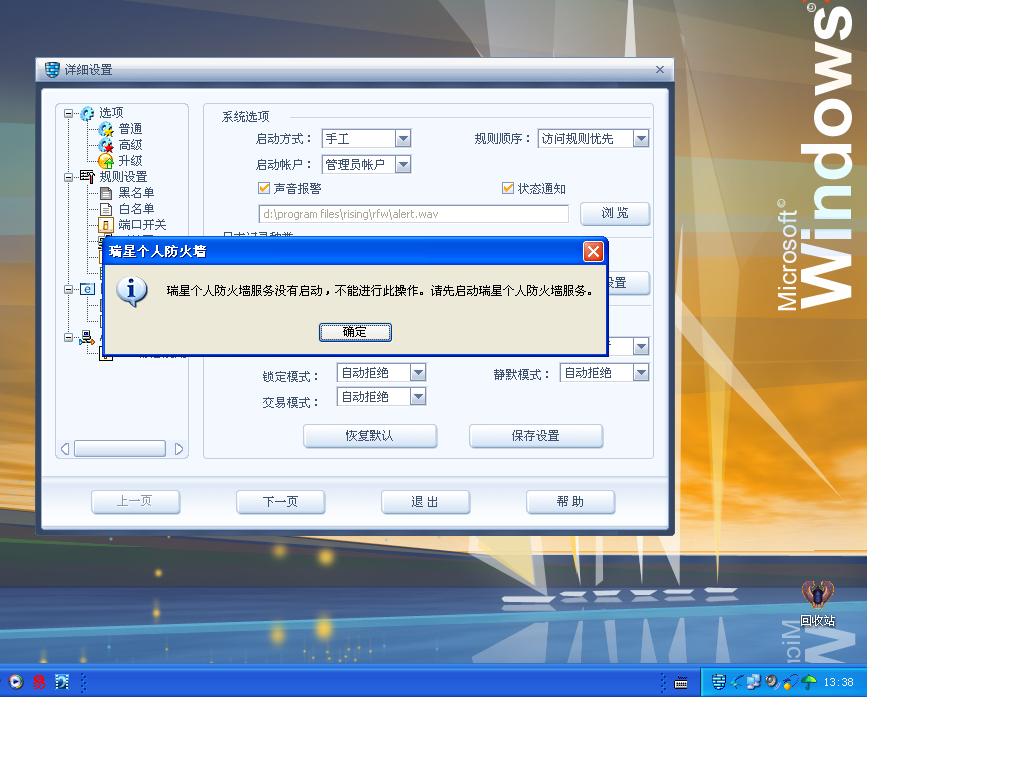This screenshot has height=768, width=1024.
Task: Select 升级 in the options tree
Action: 130,161
